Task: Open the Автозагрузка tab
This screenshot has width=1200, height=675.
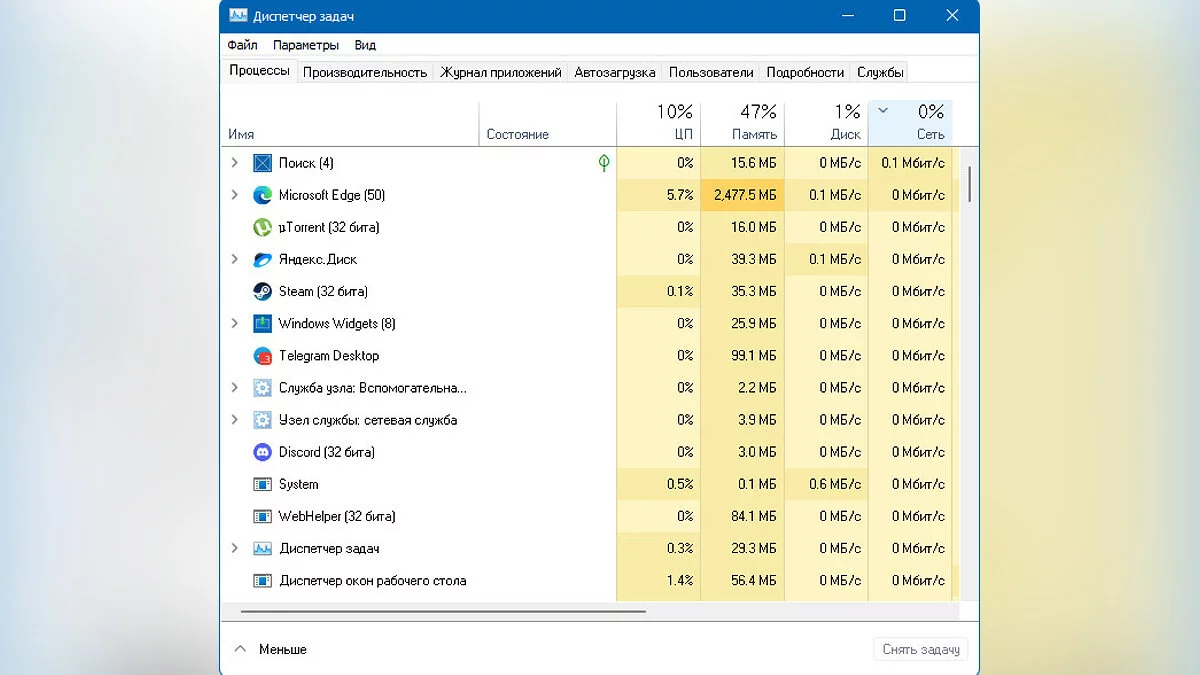Action: click(615, 72)
